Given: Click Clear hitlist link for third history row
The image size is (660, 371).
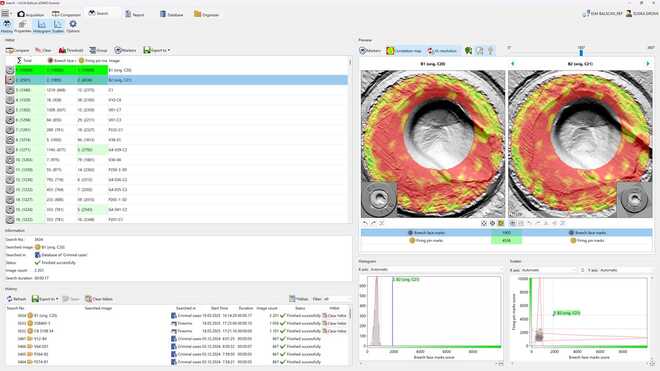Looking at the screenshot, I should tap(335, 331).
